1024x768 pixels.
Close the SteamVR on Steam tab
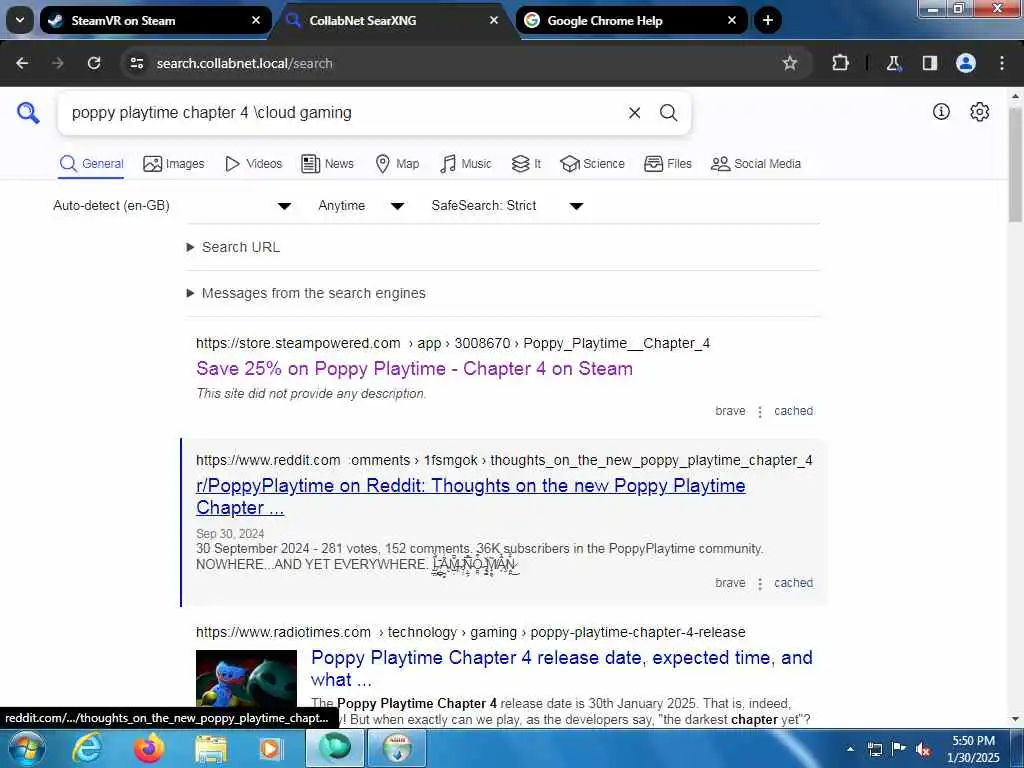(x=256, y=20)
